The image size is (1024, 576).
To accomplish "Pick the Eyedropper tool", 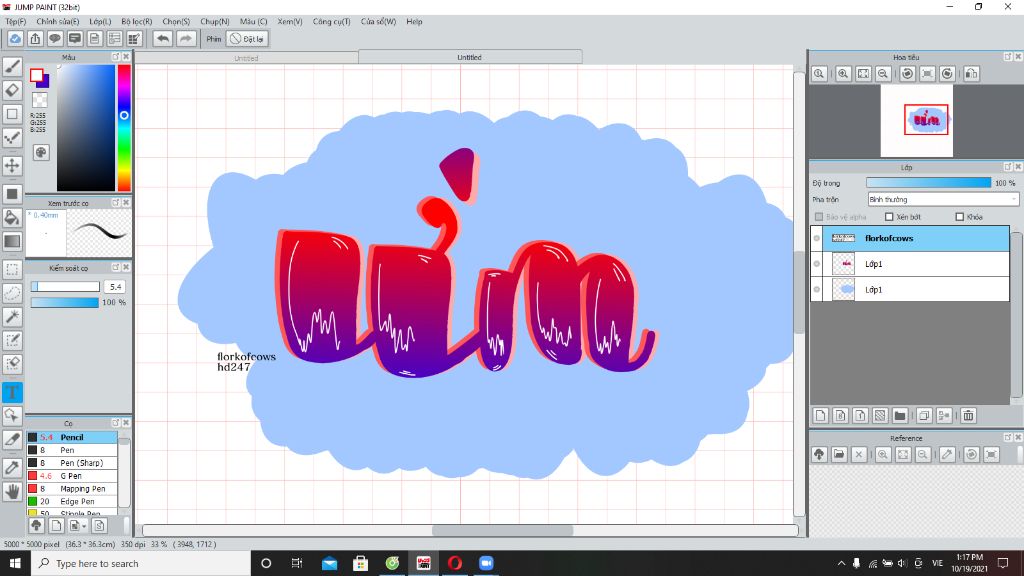I will [x=12, y=468].
